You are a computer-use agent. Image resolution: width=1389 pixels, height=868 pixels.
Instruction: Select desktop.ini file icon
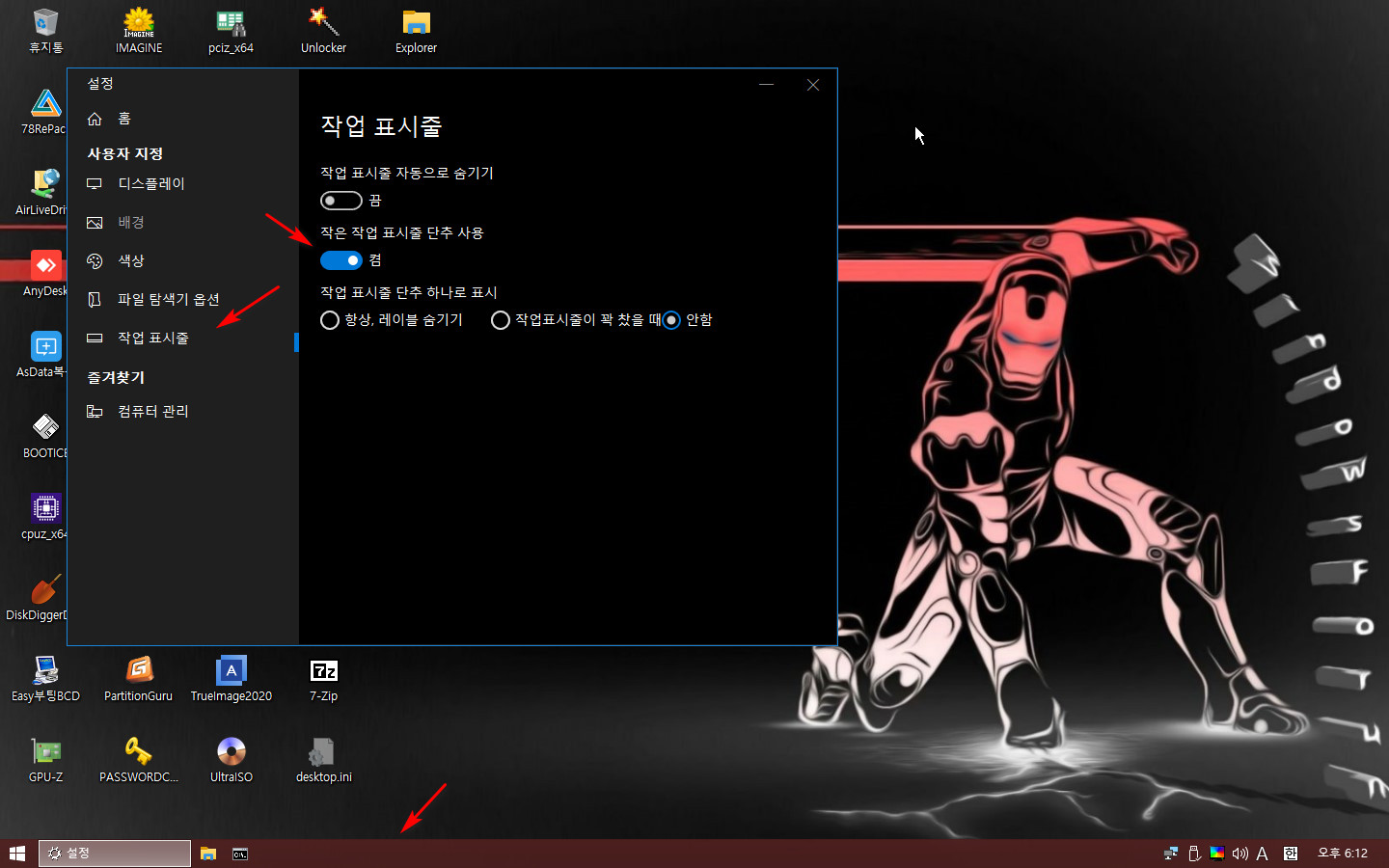[324, 760]
